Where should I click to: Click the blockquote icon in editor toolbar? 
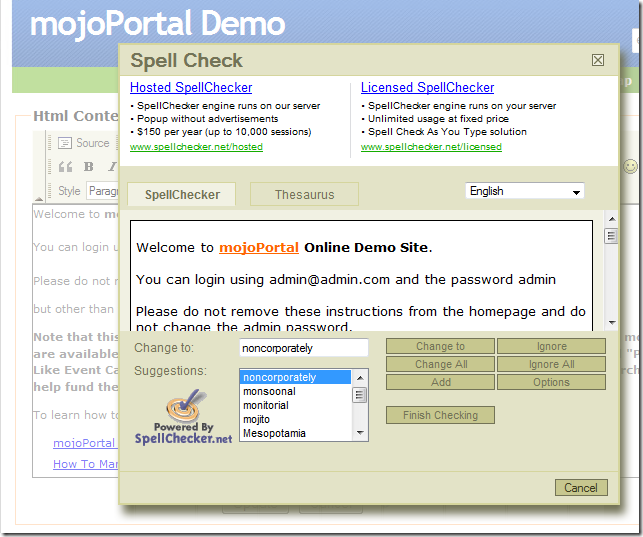click(x=65, y=167)
